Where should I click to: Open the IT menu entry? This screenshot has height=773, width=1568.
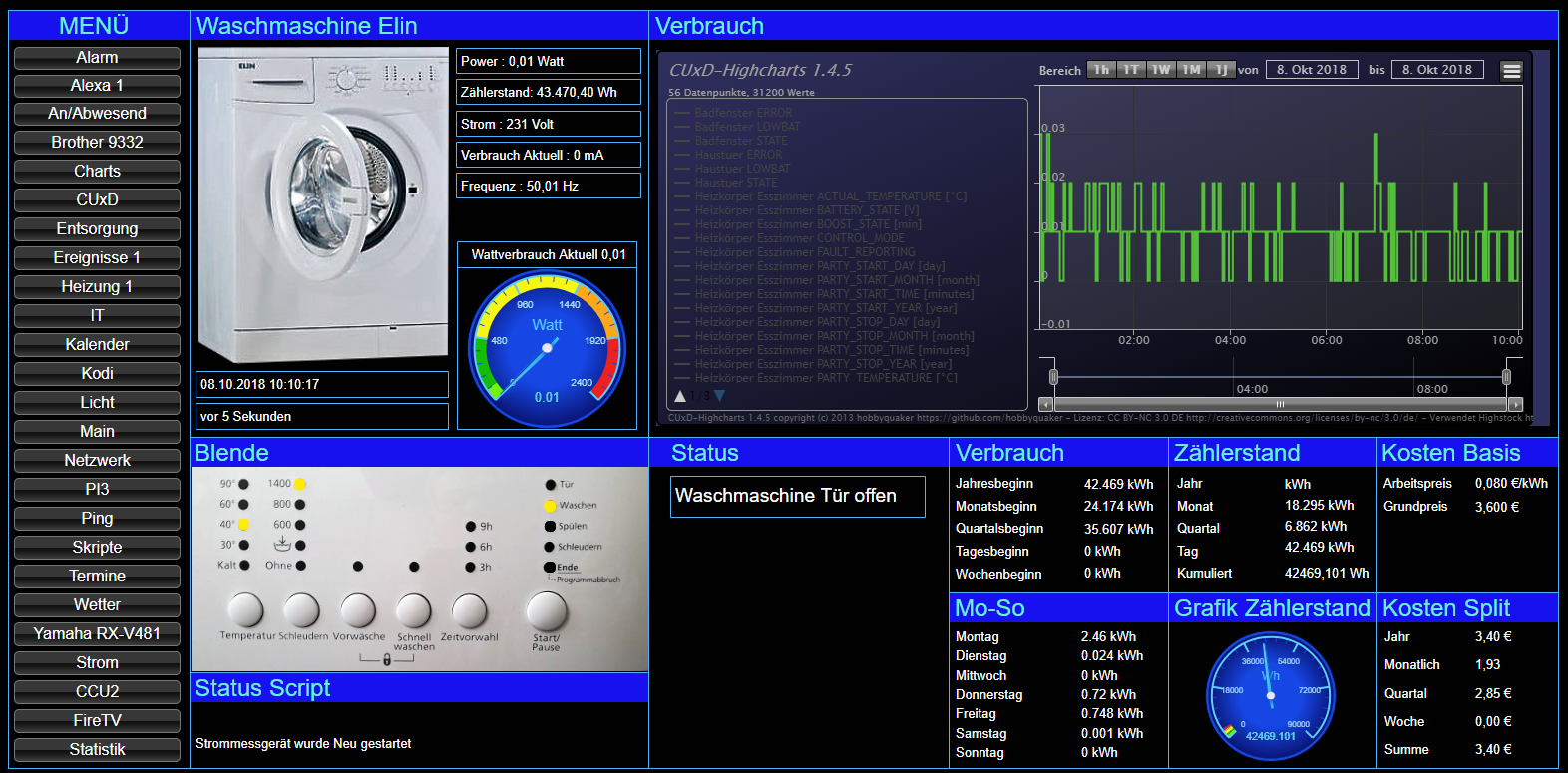pos(97,316)
